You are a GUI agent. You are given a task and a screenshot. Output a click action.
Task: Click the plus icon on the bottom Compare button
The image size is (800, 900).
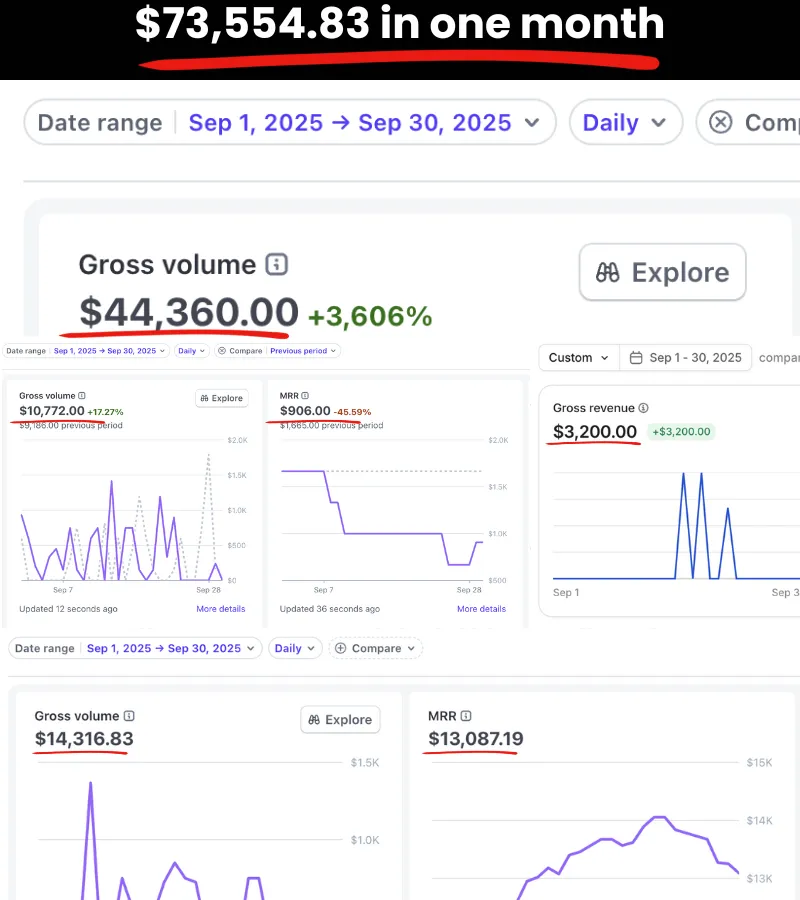(341, 648)
